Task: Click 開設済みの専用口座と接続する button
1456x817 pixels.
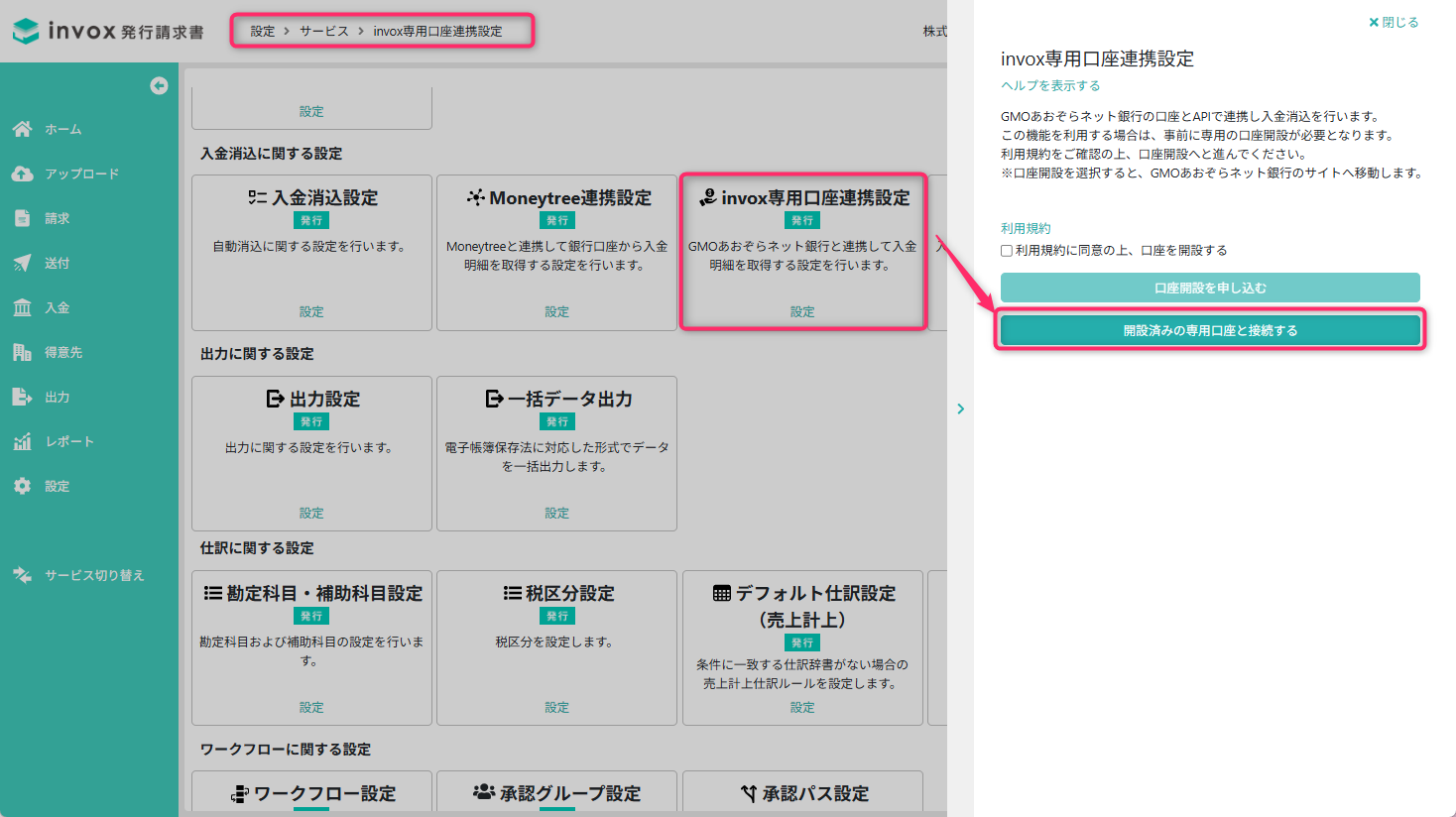Action: 1210,330
